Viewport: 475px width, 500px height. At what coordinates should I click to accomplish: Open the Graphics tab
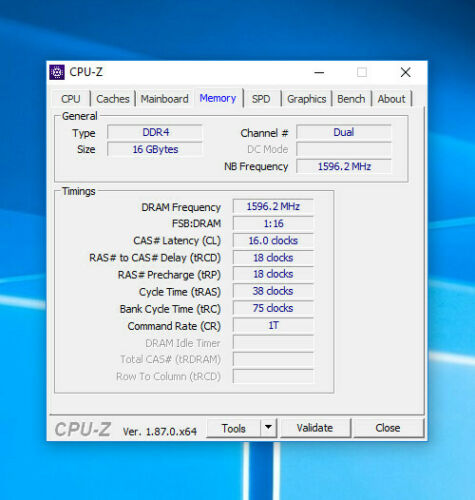tap(306, 99)
